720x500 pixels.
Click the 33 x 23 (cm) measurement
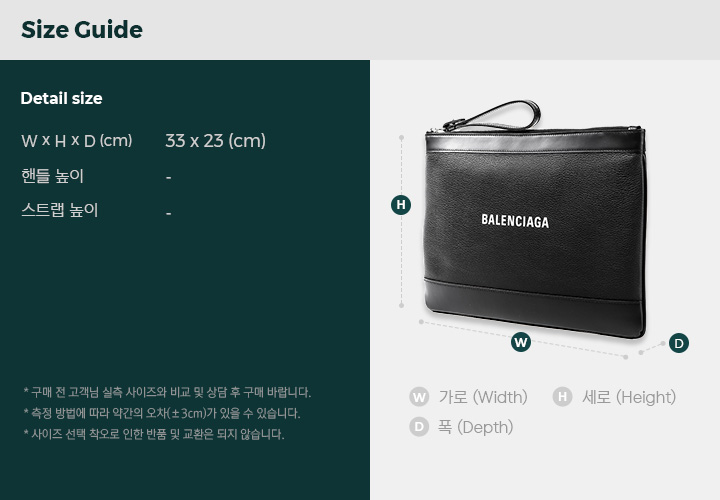pos(215,141)
